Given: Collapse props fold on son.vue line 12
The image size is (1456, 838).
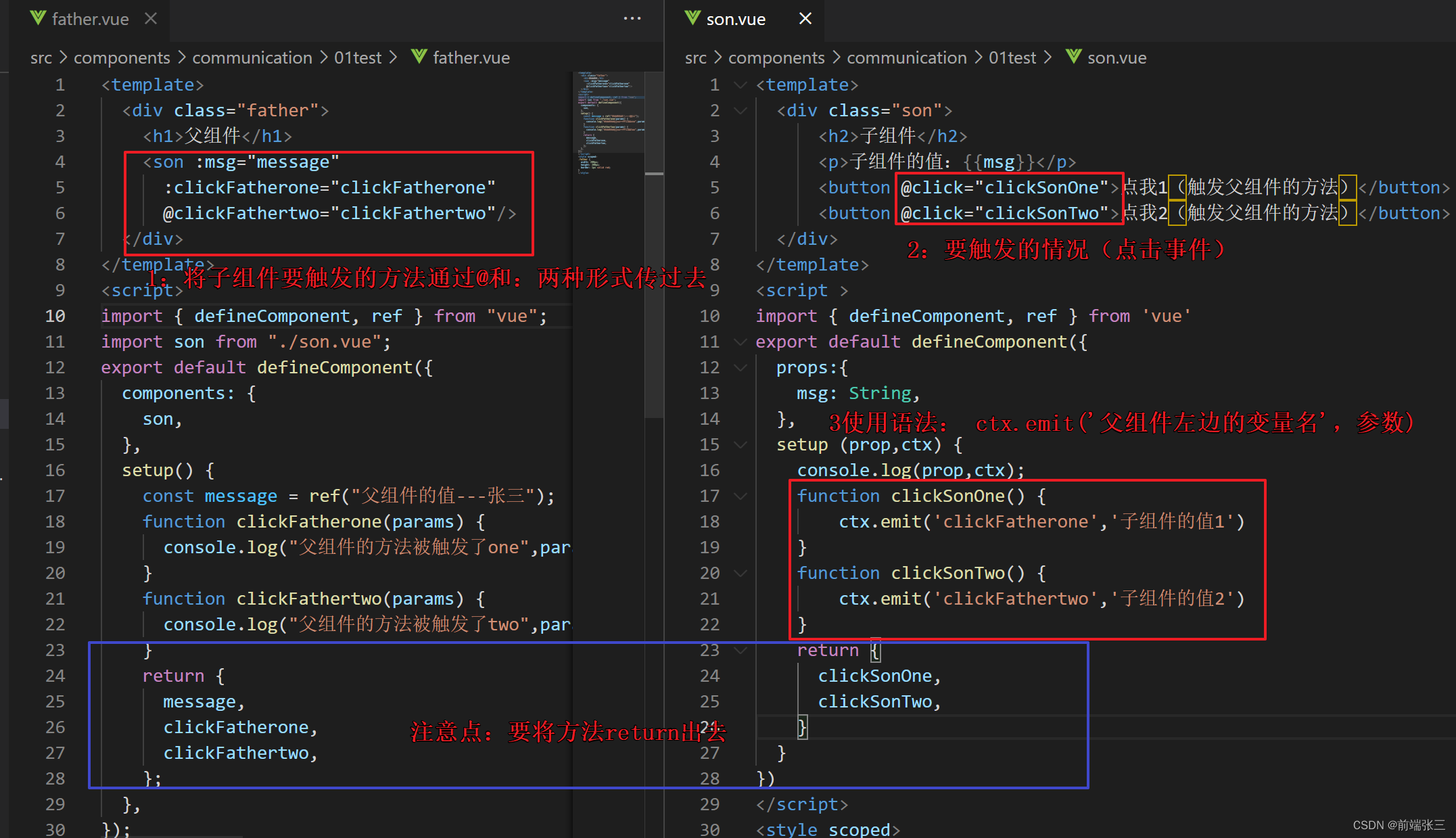Looking at the screenshot, I should click(741, 368).
